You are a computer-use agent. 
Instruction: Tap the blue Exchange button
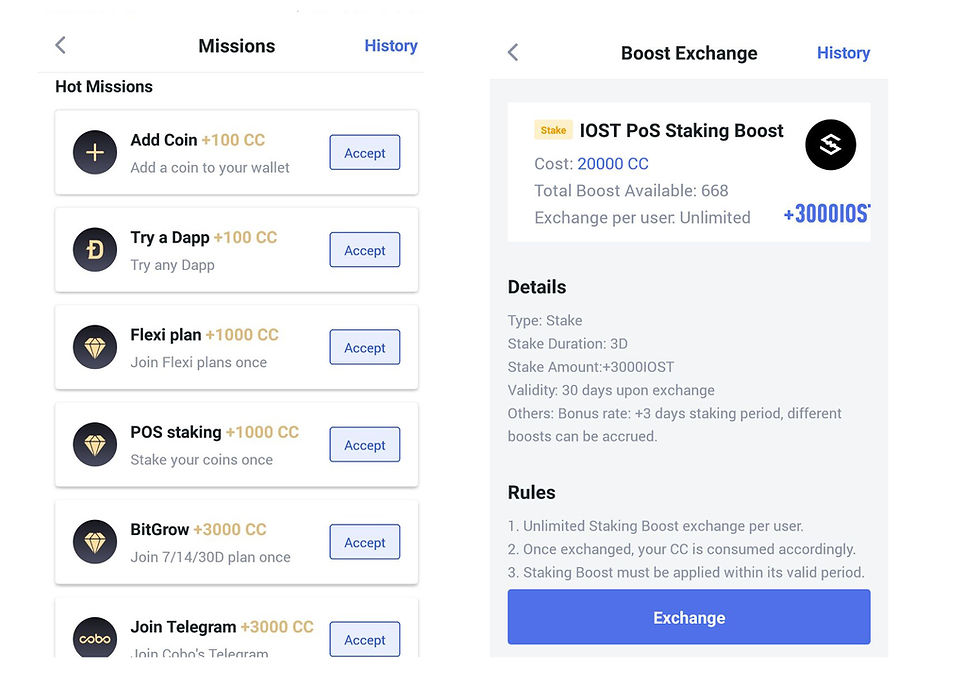point(689,617)
